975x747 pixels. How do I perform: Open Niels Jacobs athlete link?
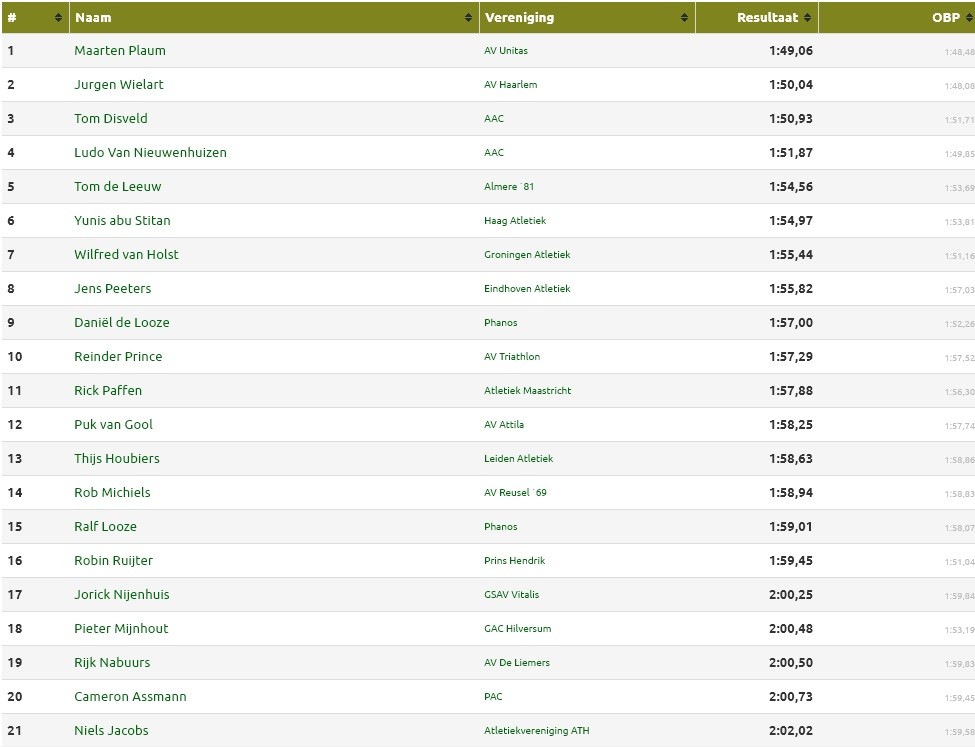111,731
